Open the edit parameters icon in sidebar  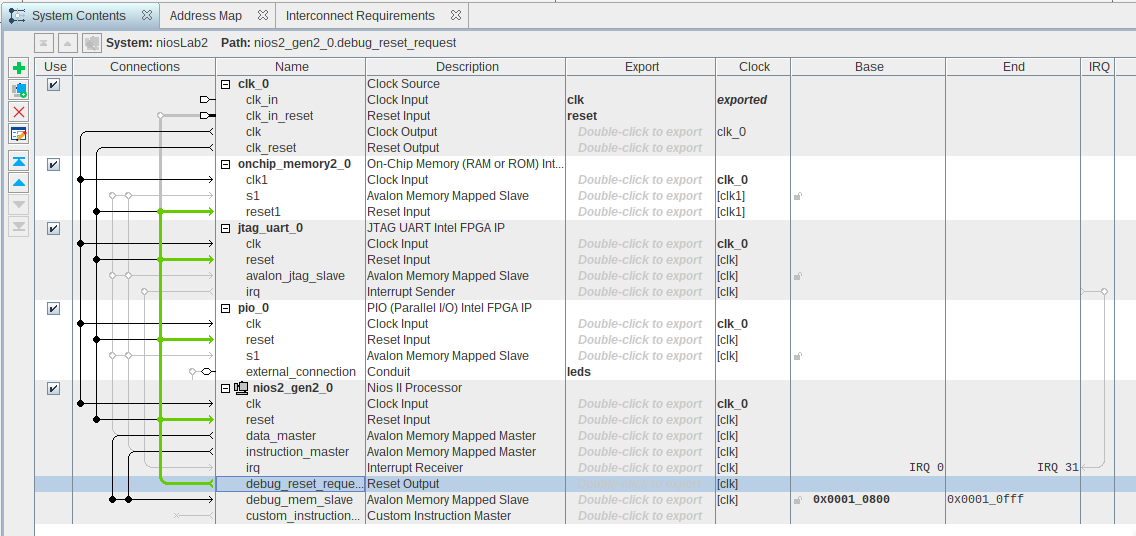(x=20, y=133)
